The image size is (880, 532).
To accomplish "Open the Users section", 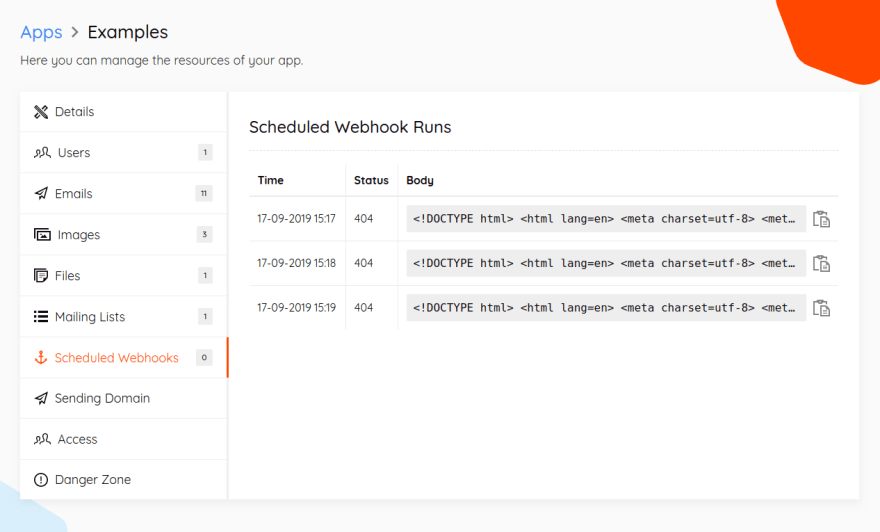I will [123, 153].
